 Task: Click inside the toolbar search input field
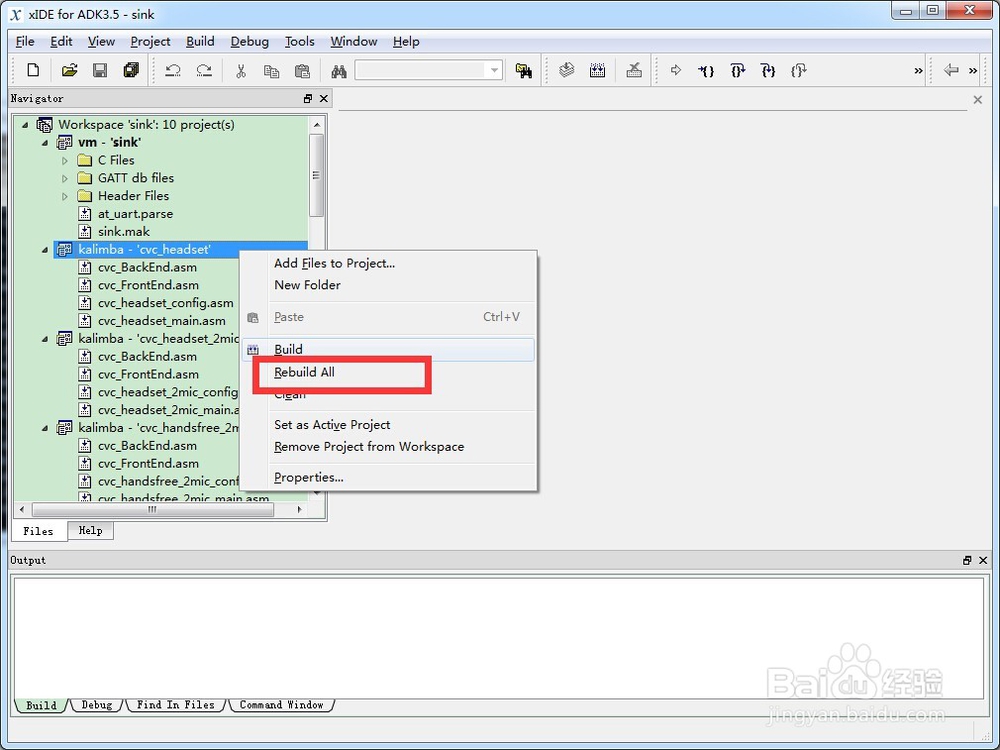(x=421, y=70)
